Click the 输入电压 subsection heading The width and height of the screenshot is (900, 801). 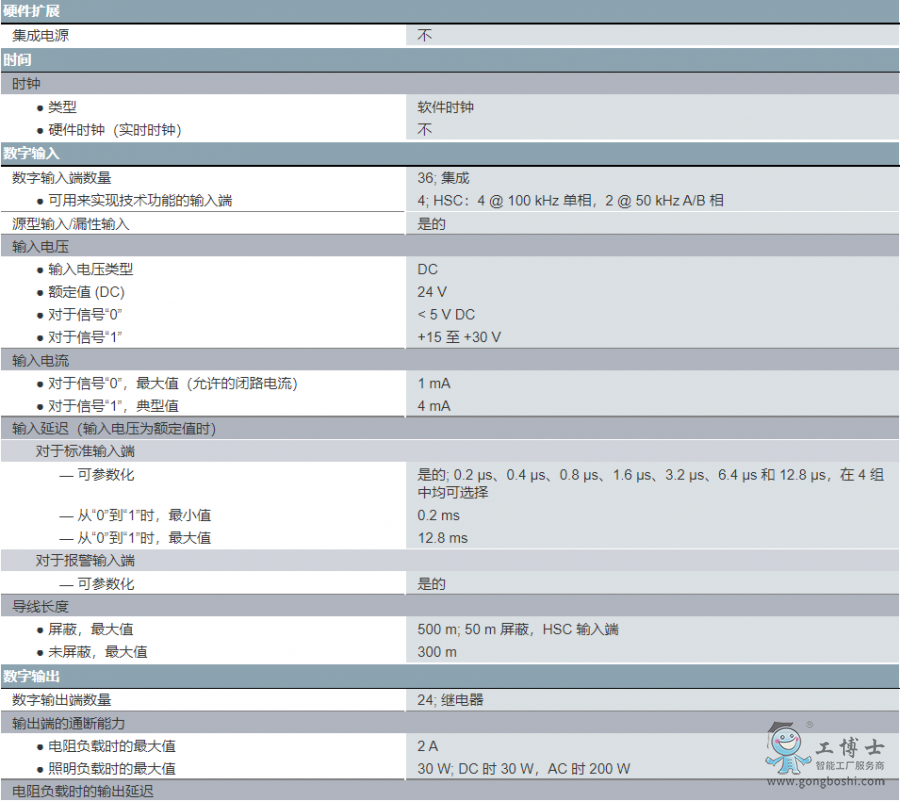click(x=40, y=246)
